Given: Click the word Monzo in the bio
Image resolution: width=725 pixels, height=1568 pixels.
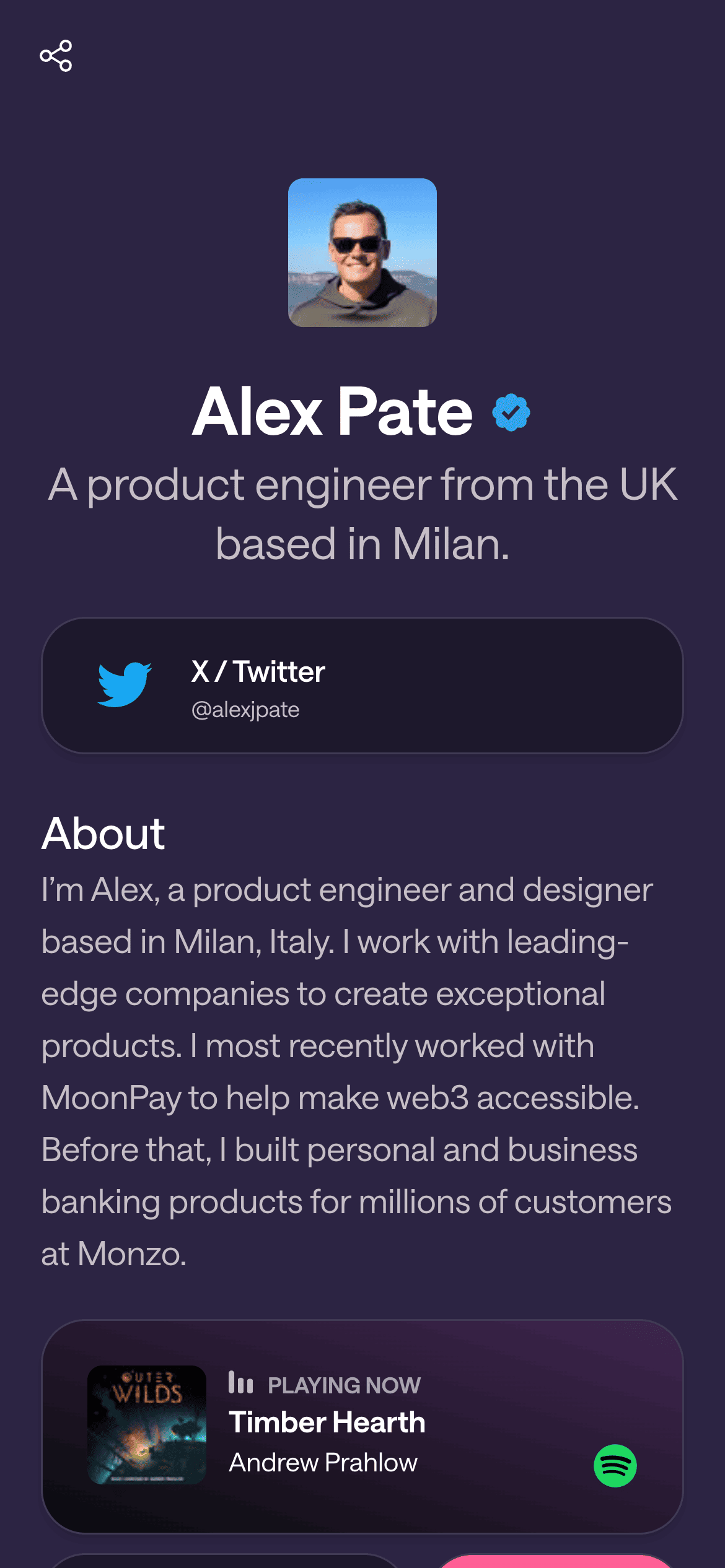Looking at the screenshot, I should [x=131, y=1254].
